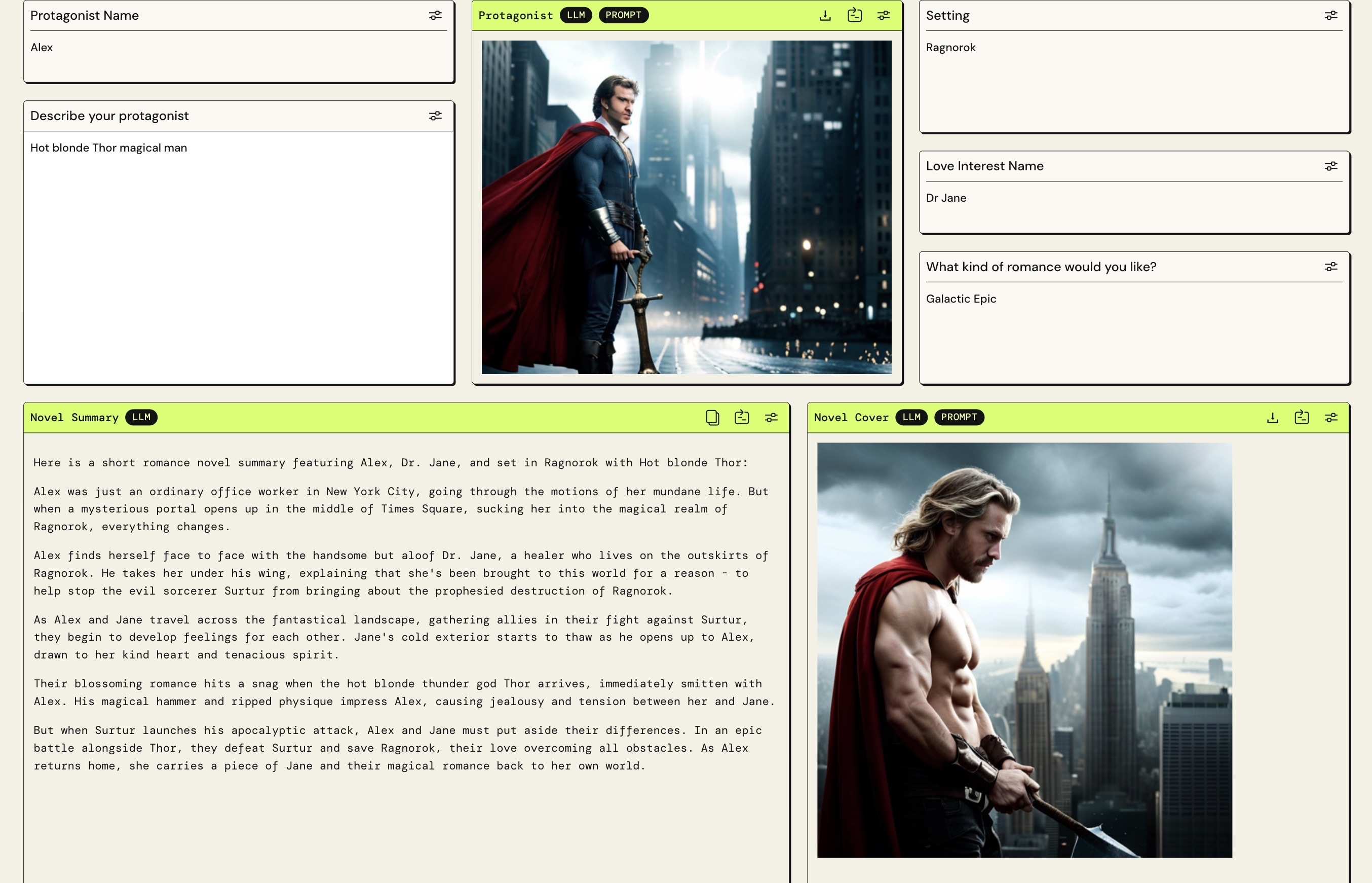Click regenerate icon in Protagonist header
The image size is (1372, 883).
click(855, 16)
